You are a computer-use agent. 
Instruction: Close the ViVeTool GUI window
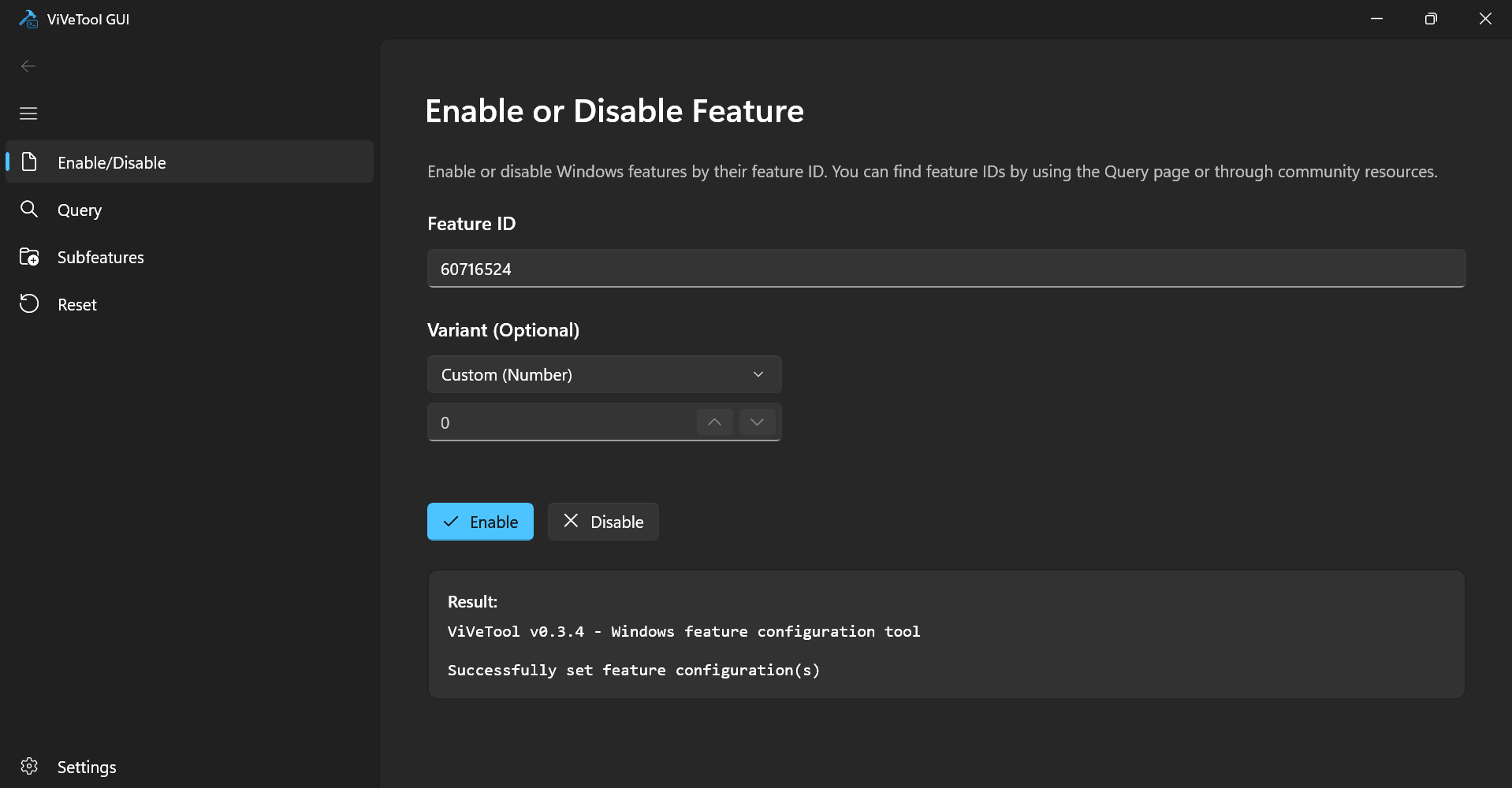[1485, 19]
